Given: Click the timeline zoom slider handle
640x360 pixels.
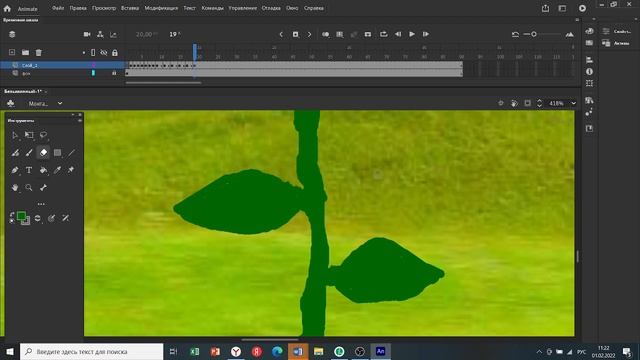Looking at the screenshot, I should pos(534,34).
